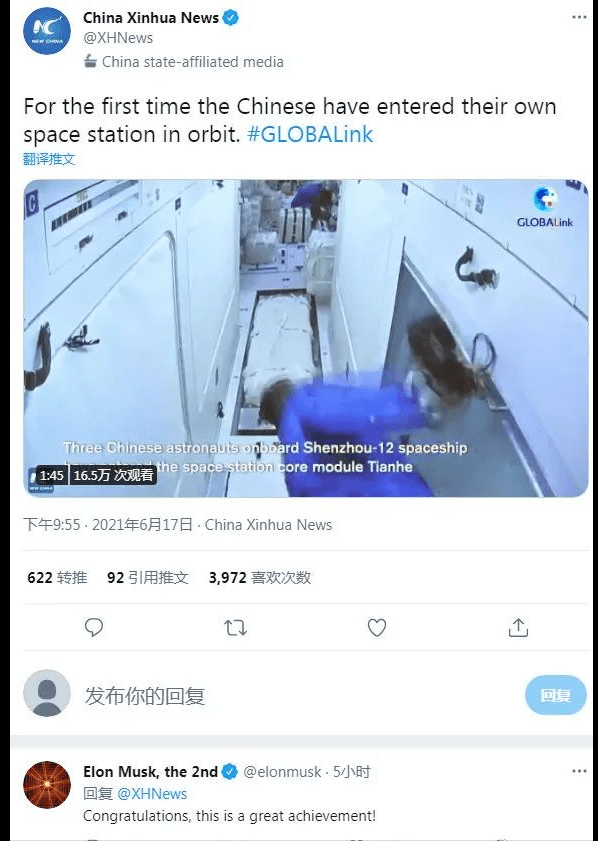
Task: Click the blue verified badge next to China Xinhua News
Action: click(231, 18)
